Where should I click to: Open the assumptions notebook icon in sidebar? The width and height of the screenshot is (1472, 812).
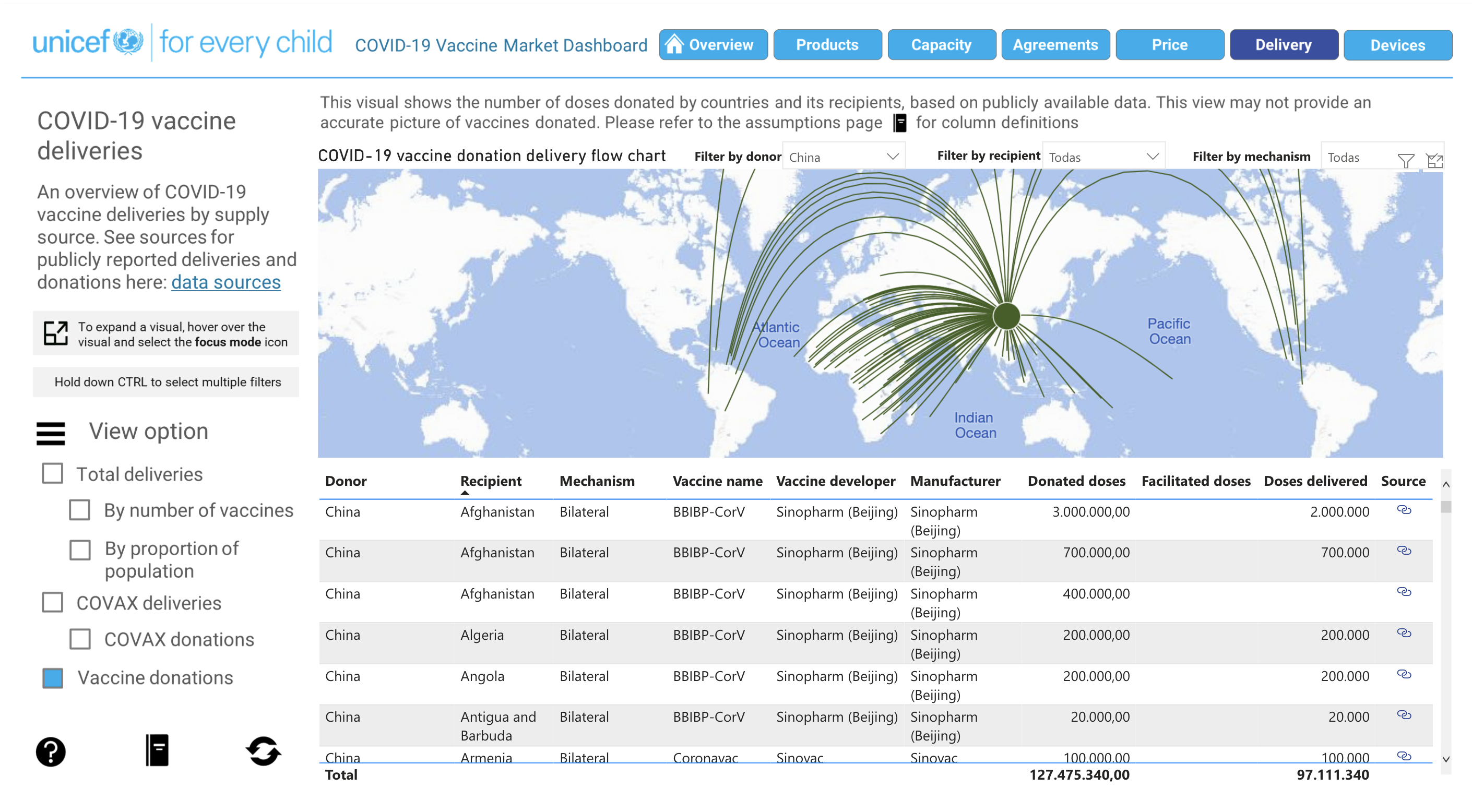(x=157, y=750)
